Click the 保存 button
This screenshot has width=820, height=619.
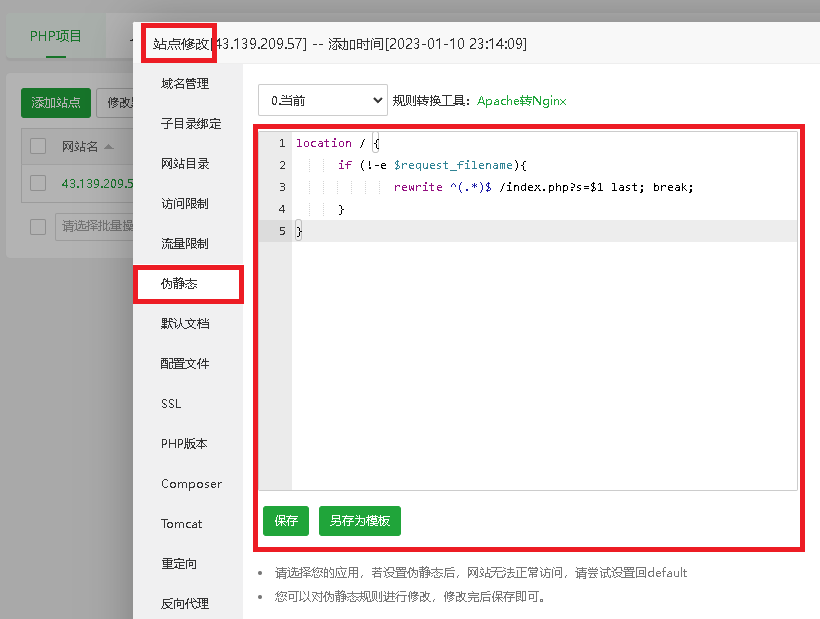pyautogui.click(x=286, y=521)
